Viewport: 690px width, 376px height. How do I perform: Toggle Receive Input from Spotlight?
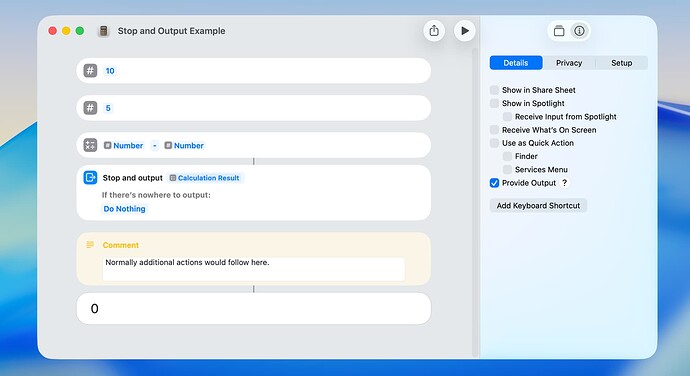coord(507,117)
